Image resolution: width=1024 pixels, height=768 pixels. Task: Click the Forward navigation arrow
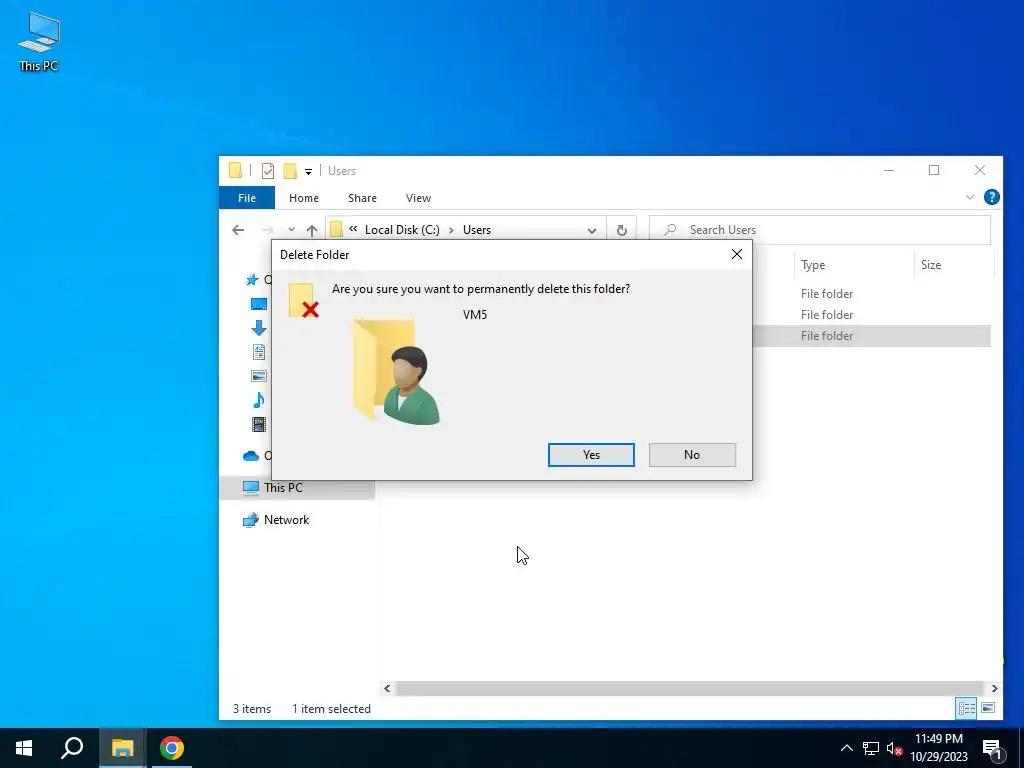tap(268, 230)
